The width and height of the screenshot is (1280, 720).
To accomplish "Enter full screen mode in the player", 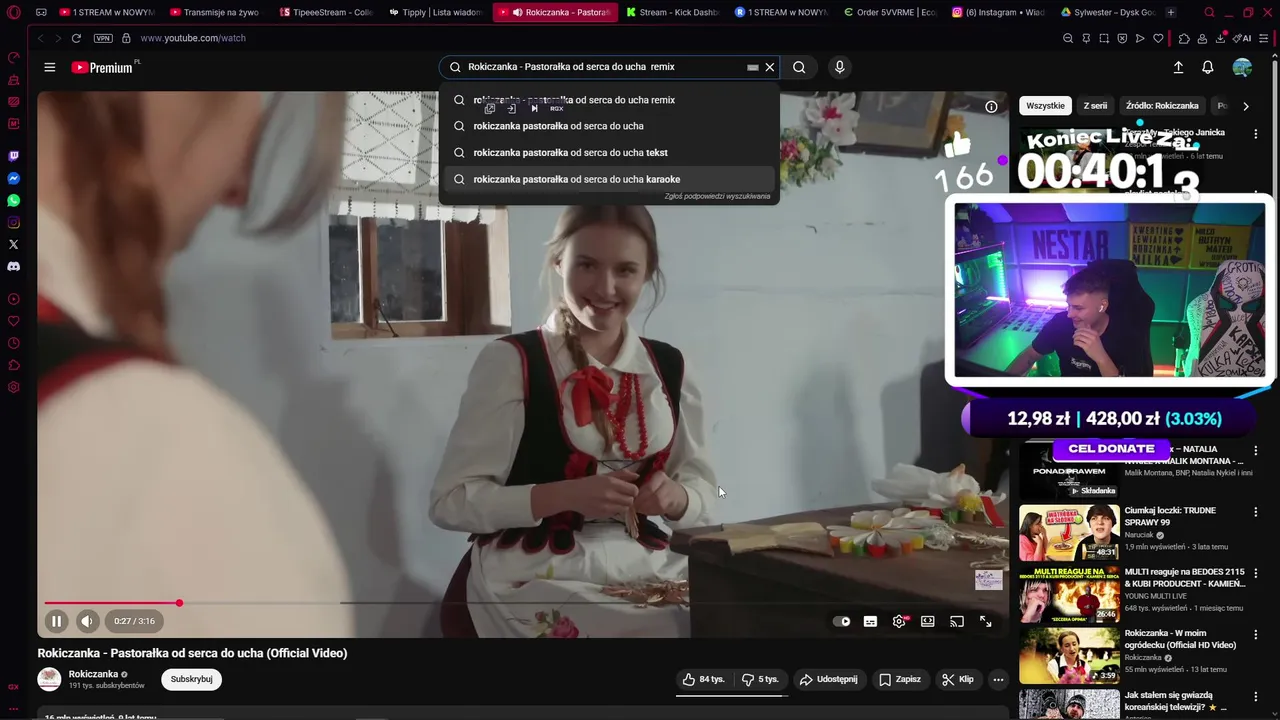I will [986, 621].
